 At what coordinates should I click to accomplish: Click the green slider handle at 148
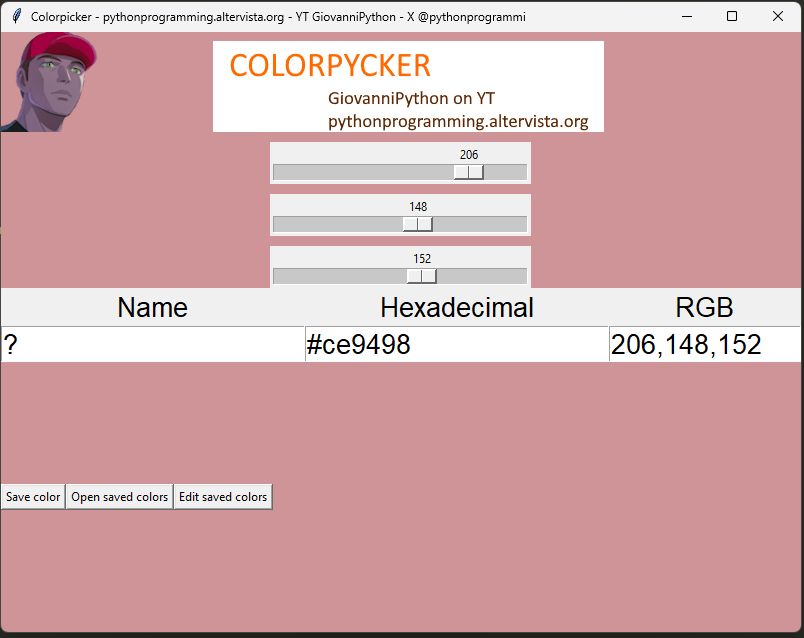coord(417,224)
